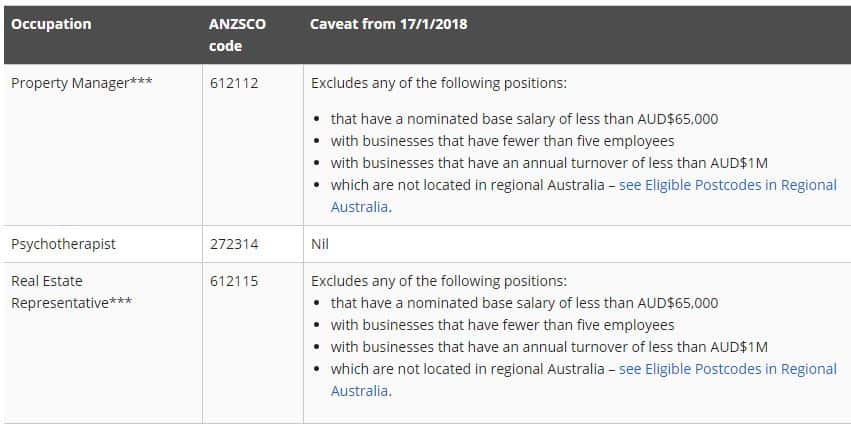Click ANZSCO code 612112
The image size is (851, 432).
click(x=234, y=83)
